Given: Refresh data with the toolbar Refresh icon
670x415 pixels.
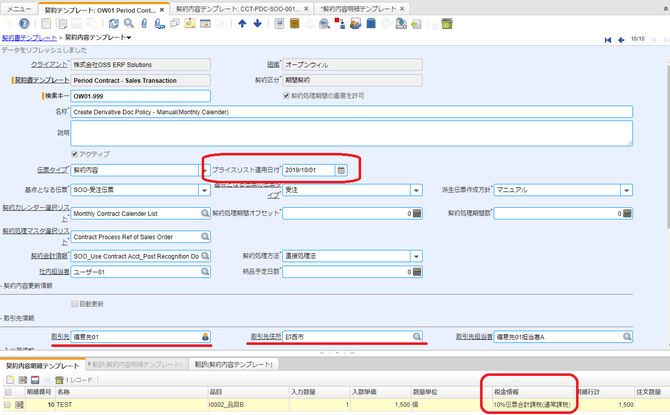Looking at the screenshot, I should (114, 24).
